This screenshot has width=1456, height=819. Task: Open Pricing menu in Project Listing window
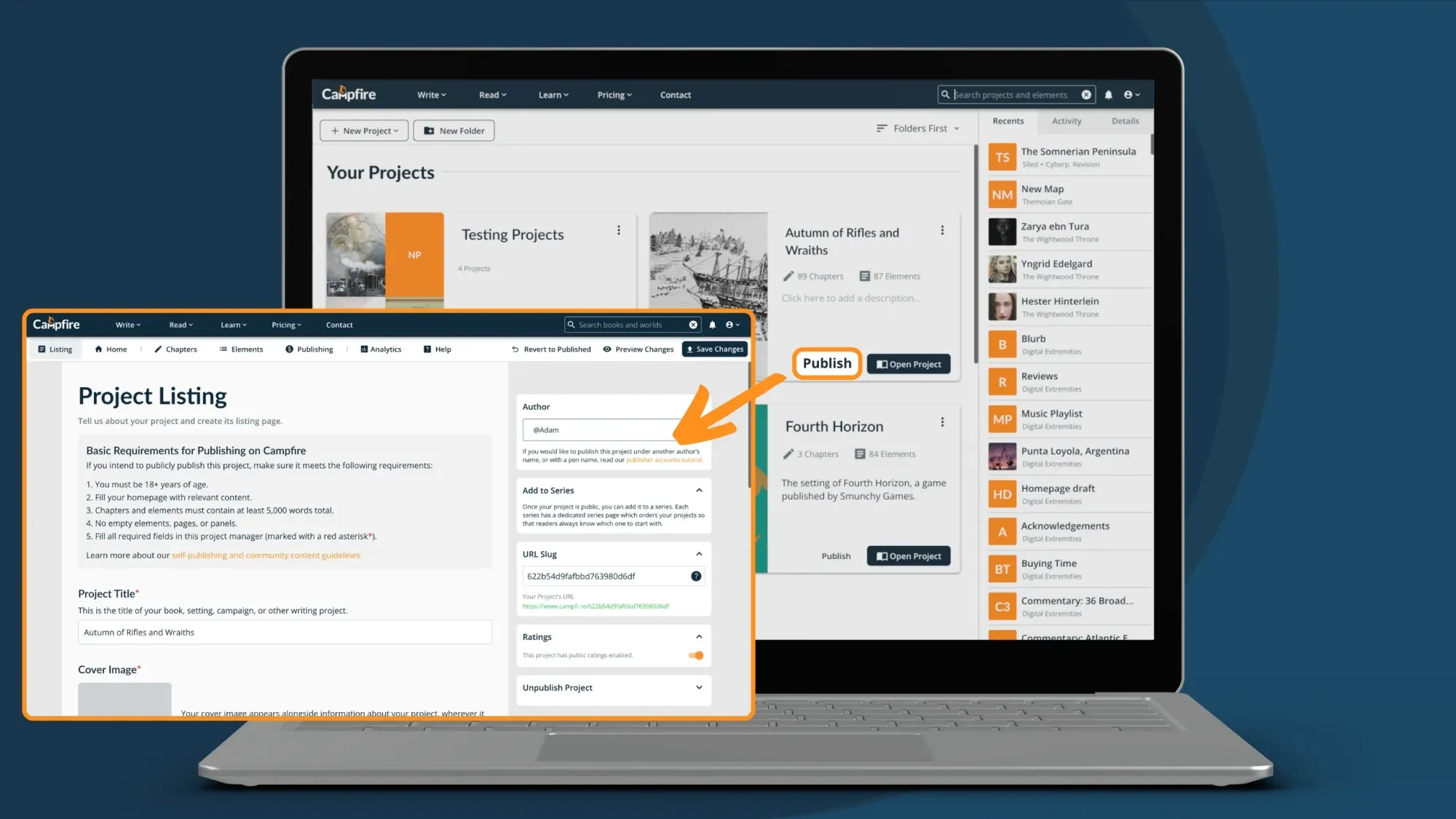pos(286,325)
